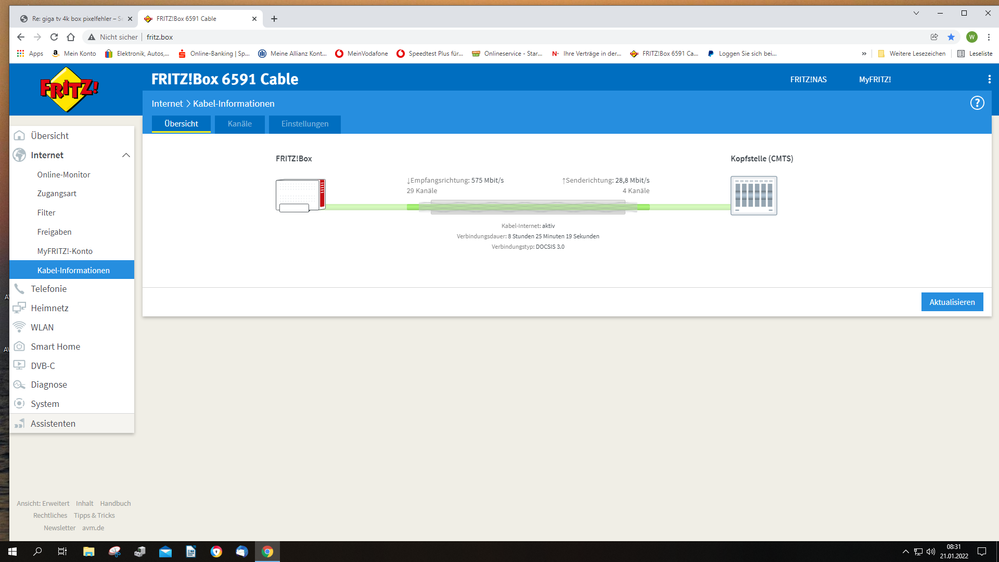Open MyFRITZ! link in header
999x562 pixels.
(x=874, y=80)
